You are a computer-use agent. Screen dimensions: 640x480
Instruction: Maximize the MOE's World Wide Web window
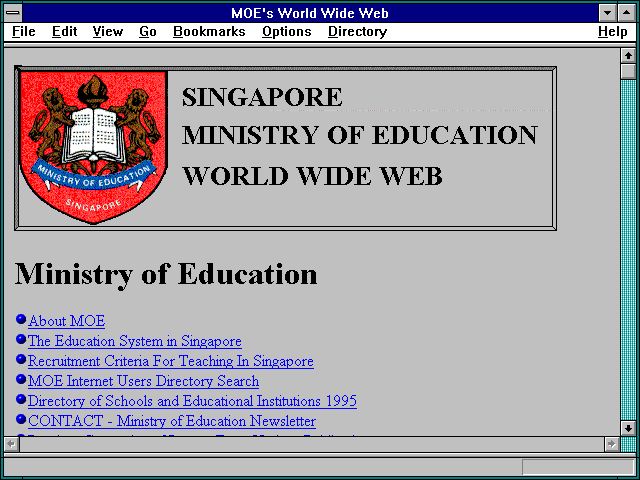627,13
